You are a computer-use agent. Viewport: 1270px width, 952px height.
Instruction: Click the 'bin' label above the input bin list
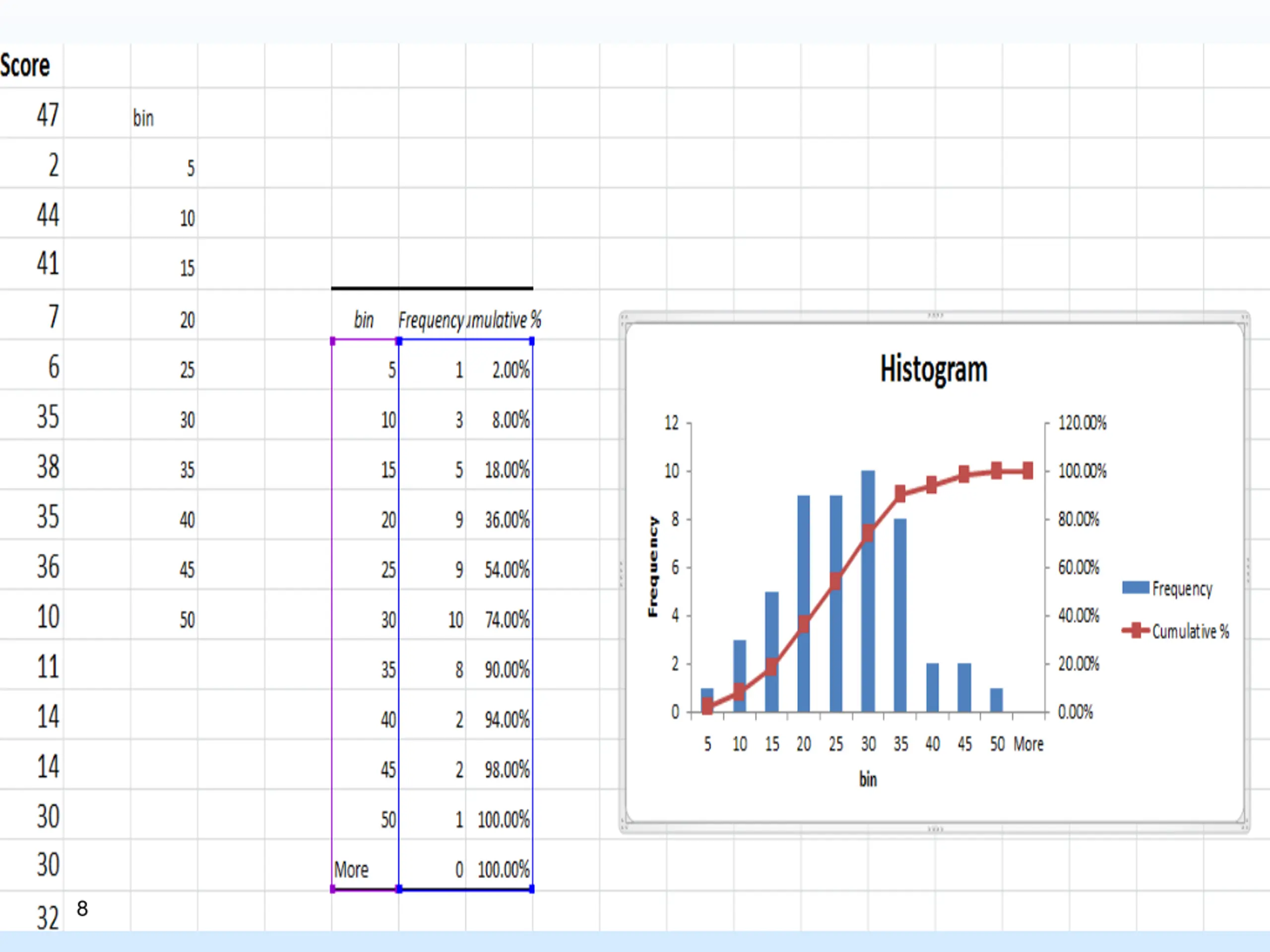tap(143, 118)
